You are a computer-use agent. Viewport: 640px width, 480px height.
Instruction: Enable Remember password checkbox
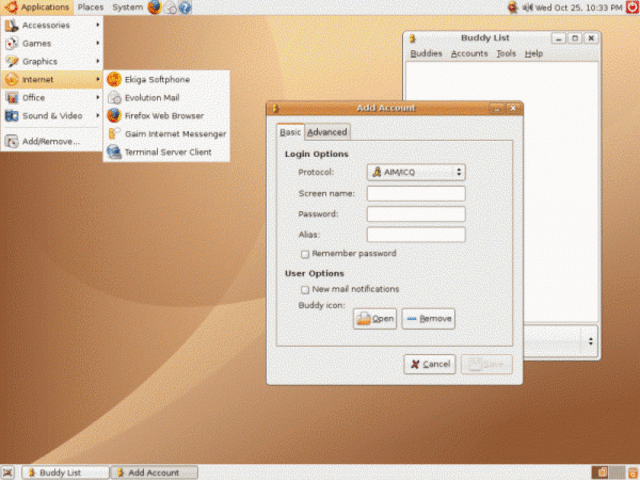pos(304,254)
